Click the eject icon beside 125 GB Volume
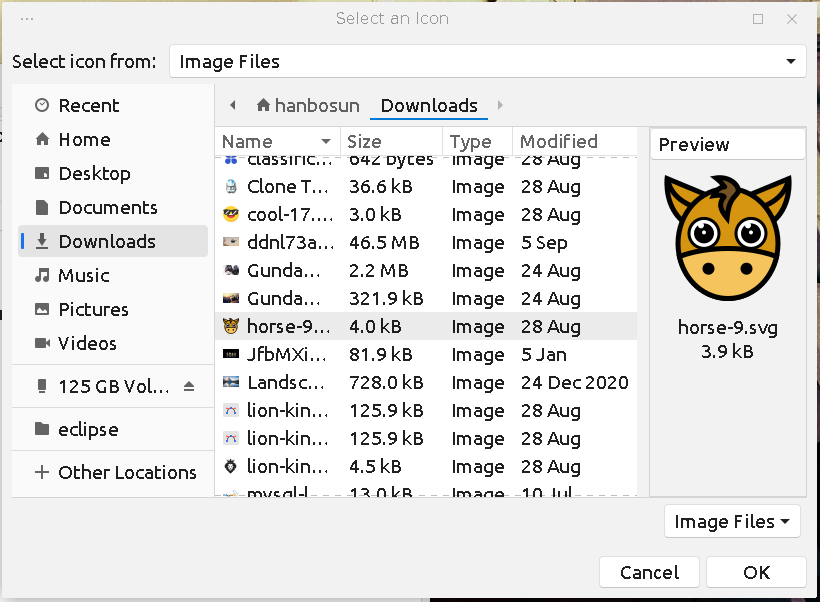The height and width of the screenshot is (602, 820). point(190,386)
